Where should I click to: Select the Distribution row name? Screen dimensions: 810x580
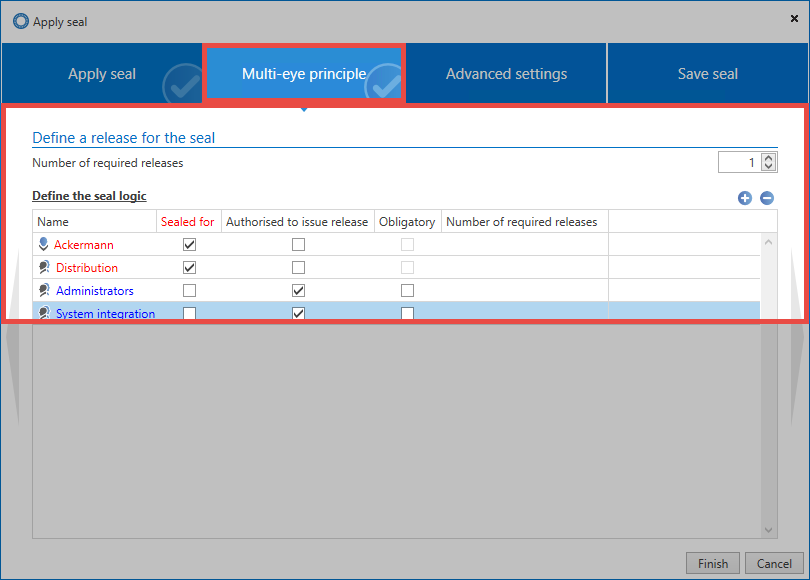pyautogui.click(x=87, y=268)
